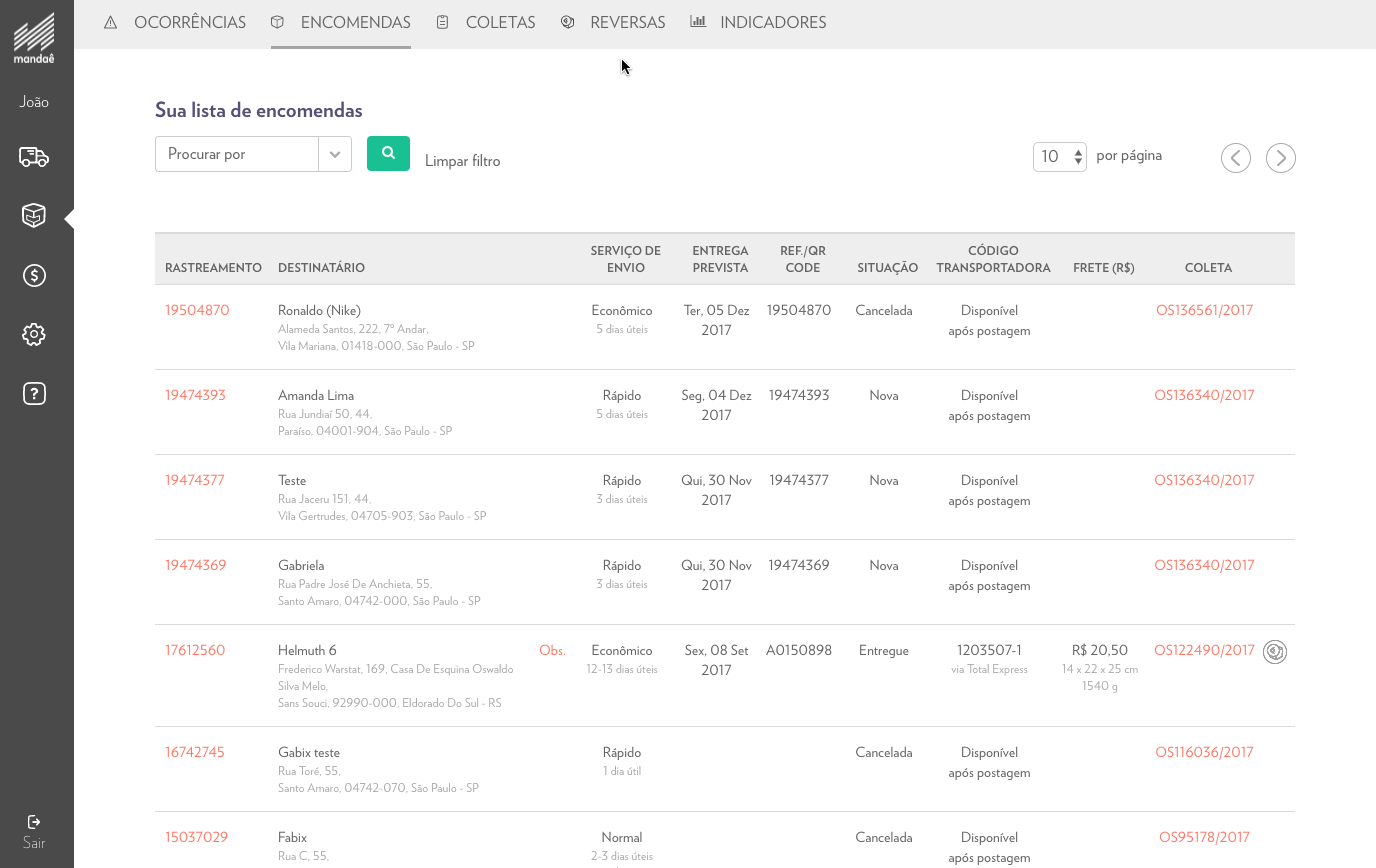This screenshot has height=868, width=1376.
Task: Select the package box sidebar icon
Action: coord(34,216)
